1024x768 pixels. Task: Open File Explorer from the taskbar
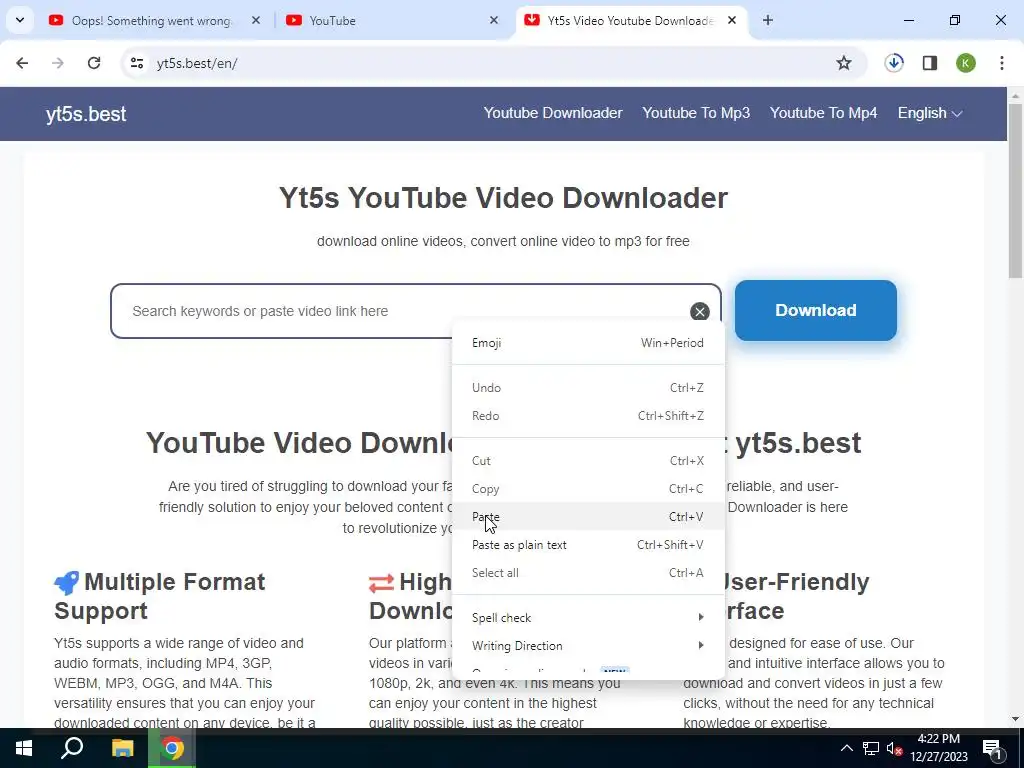(122, 748)
